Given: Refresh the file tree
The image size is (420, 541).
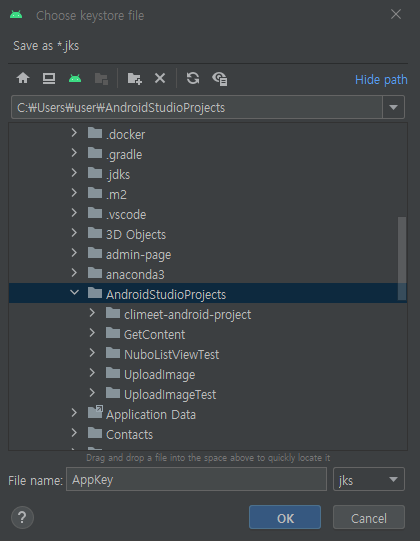Looking at the screenshot, I should (x=193, y=78).
